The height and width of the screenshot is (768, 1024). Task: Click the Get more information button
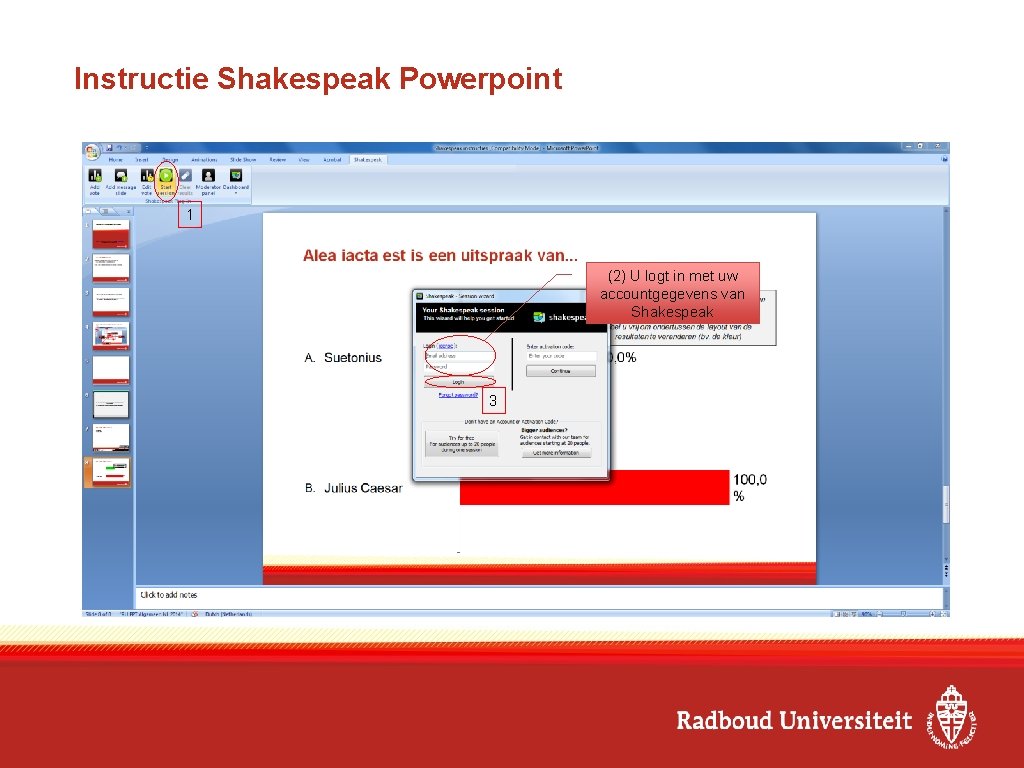tap(556, 453)
